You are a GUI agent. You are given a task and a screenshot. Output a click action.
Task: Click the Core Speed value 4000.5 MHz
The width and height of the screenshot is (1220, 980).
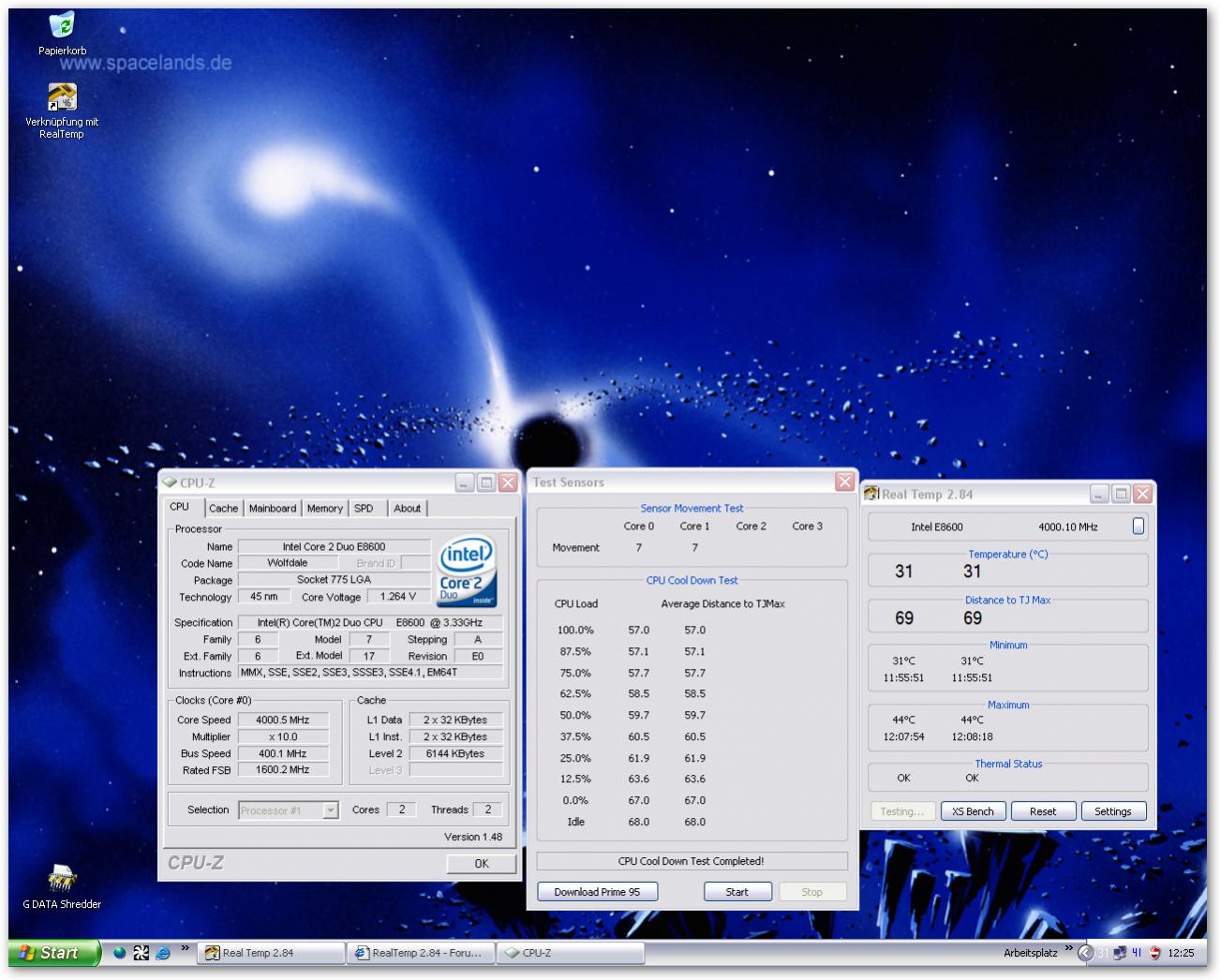pyautogui.click(x=283, y=720)
